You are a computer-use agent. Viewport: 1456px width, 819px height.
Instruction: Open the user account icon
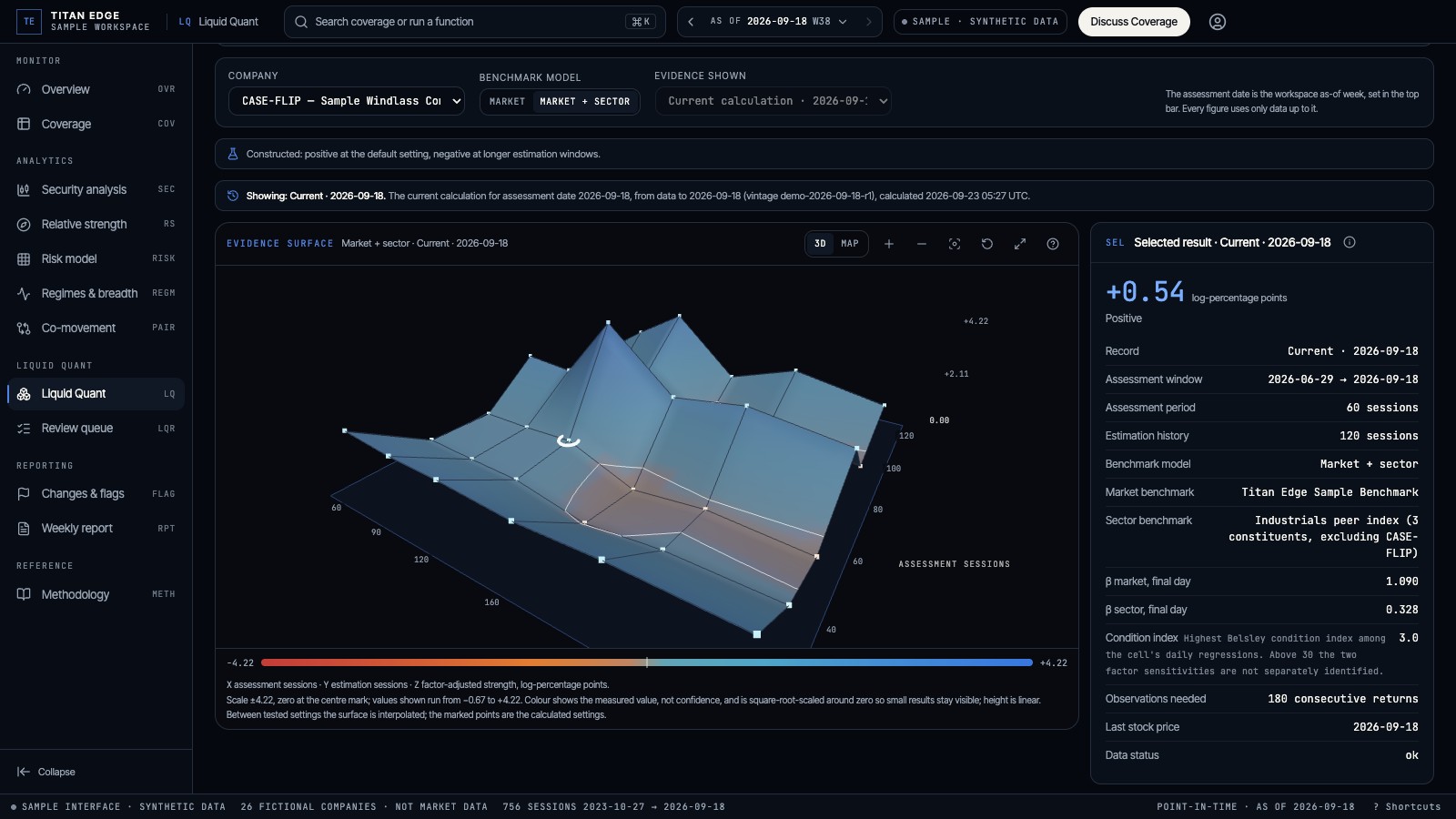pos(1218,22)
